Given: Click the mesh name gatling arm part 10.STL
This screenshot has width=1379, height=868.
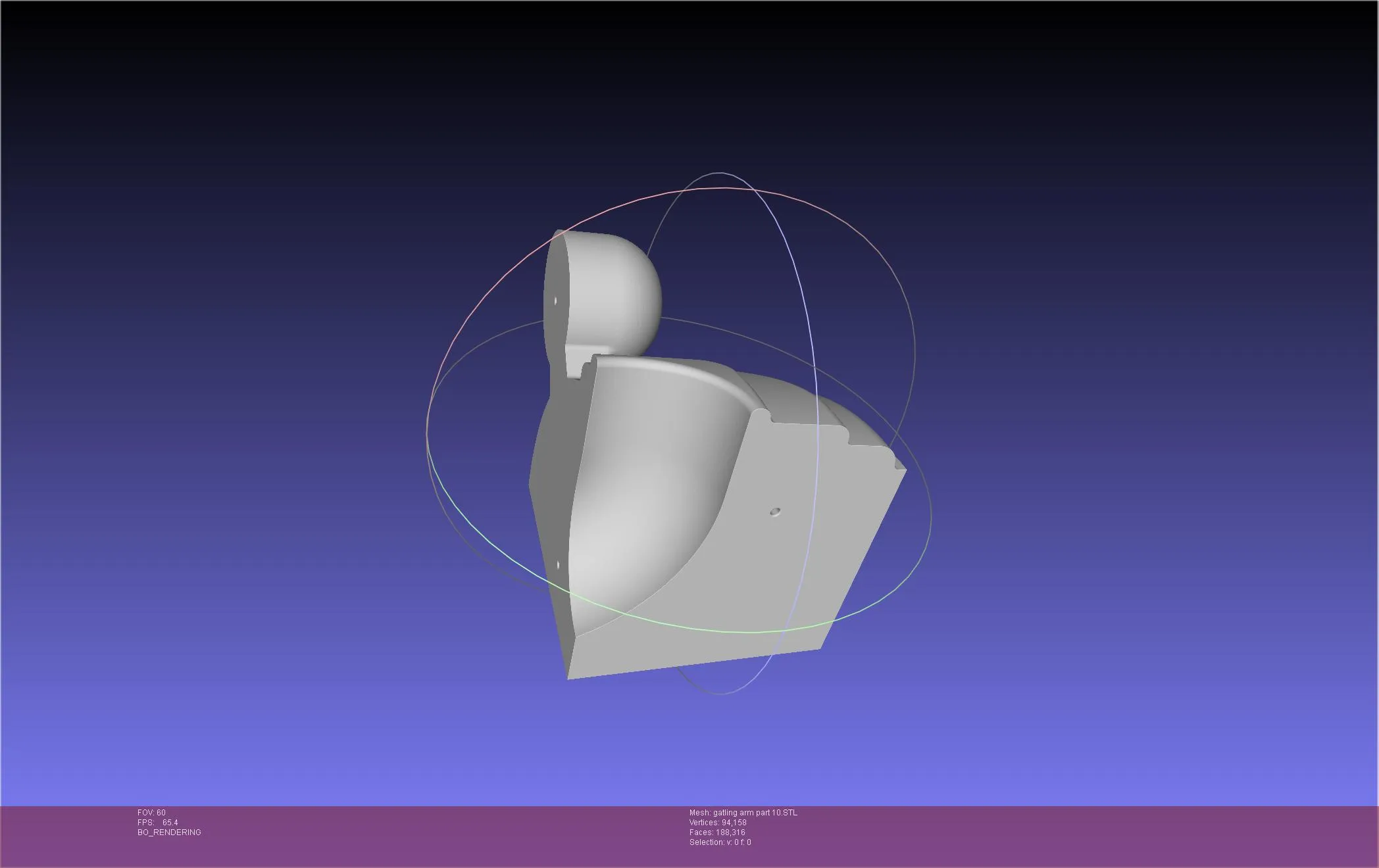Looking at the screenshot, I should [743, 813].
